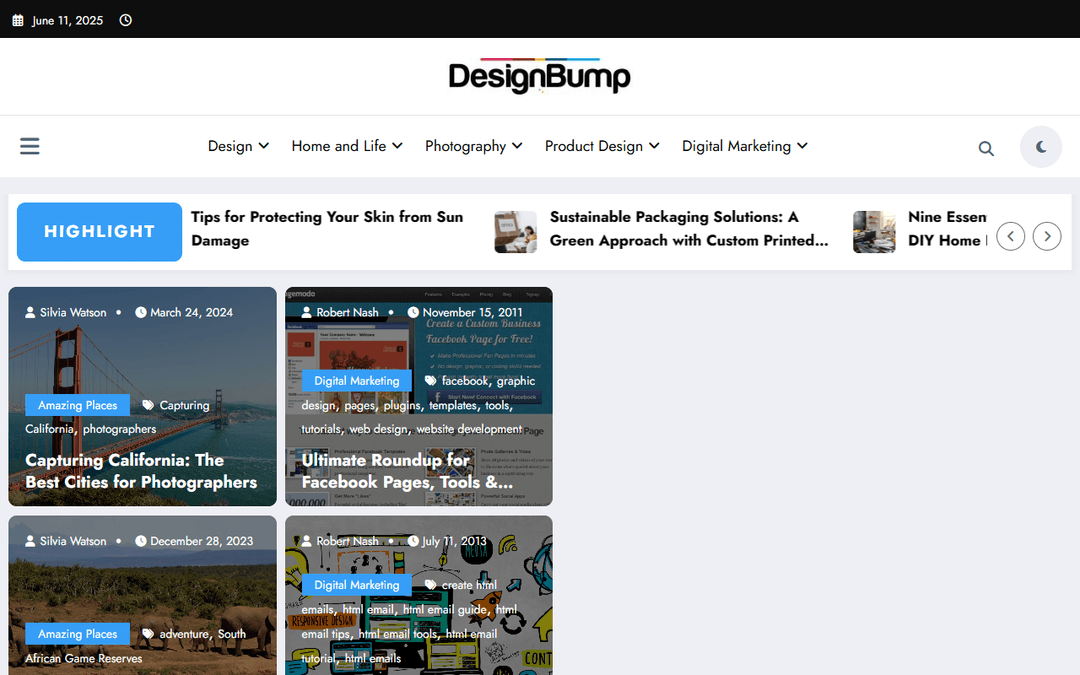Open the Design menu item

point(230,146)
